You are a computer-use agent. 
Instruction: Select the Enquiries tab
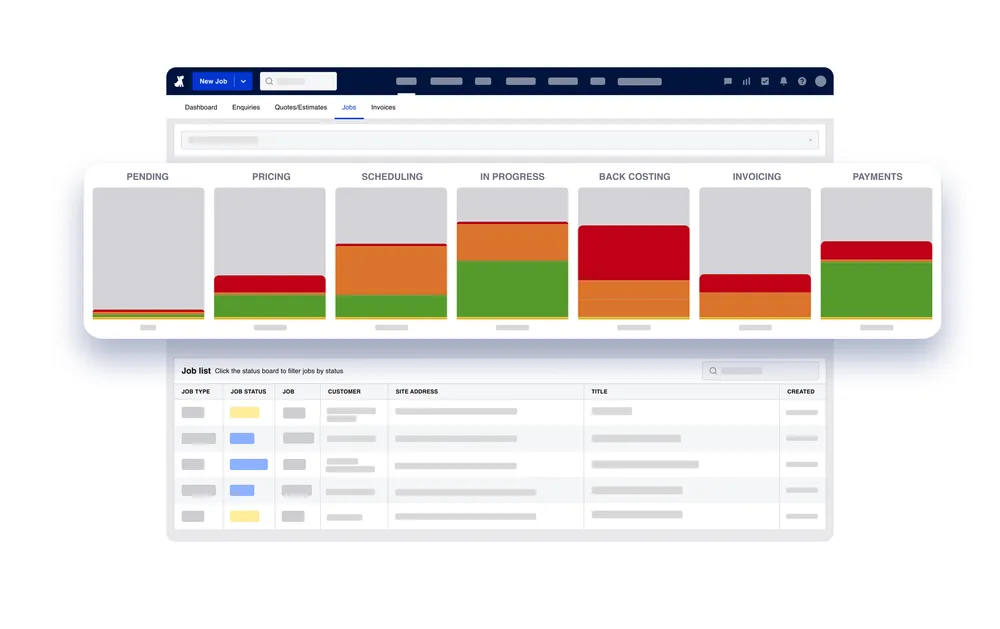point(246,107)
